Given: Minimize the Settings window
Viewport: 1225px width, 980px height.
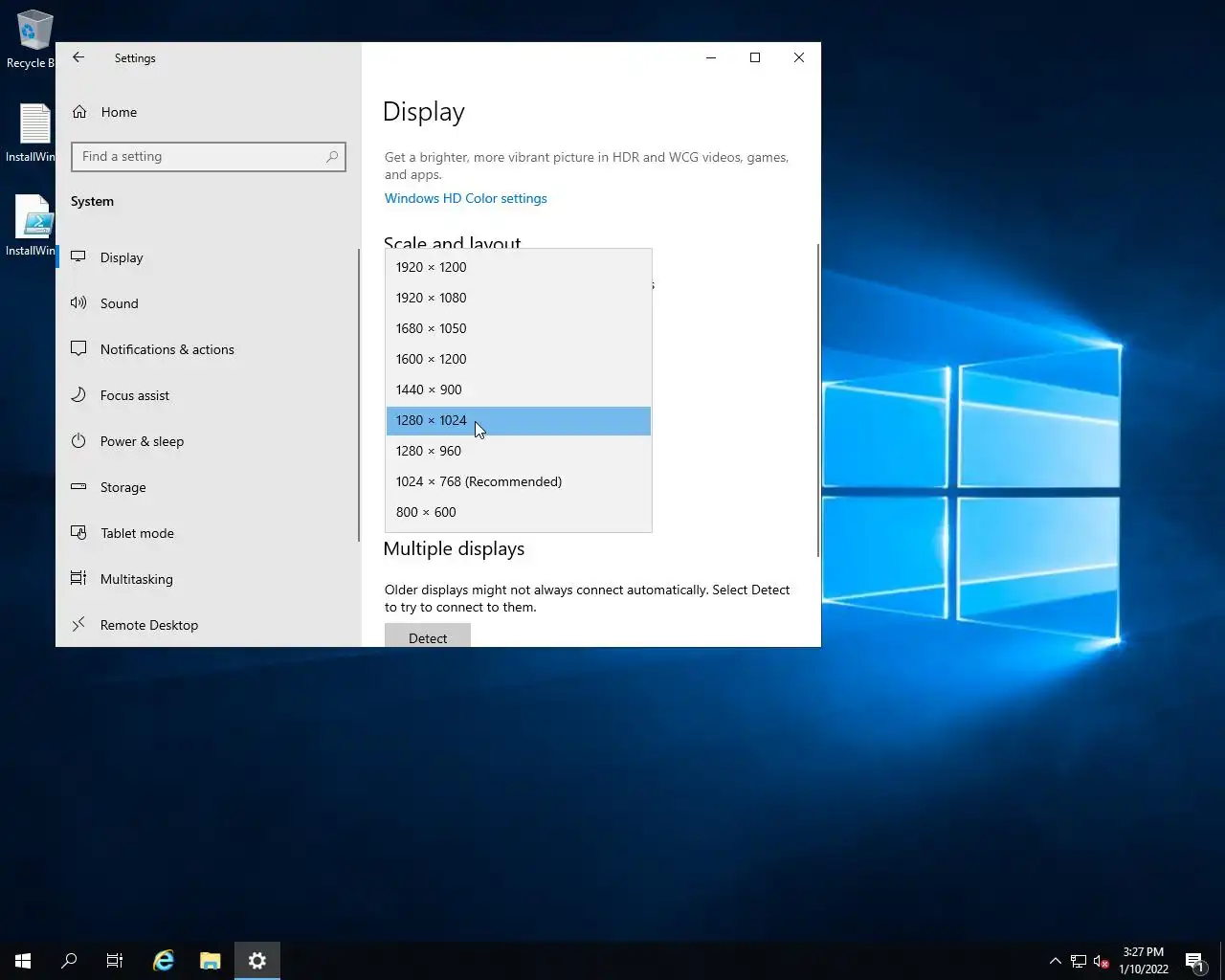Looking at the screenshot, I should click(x=711, y=57).
